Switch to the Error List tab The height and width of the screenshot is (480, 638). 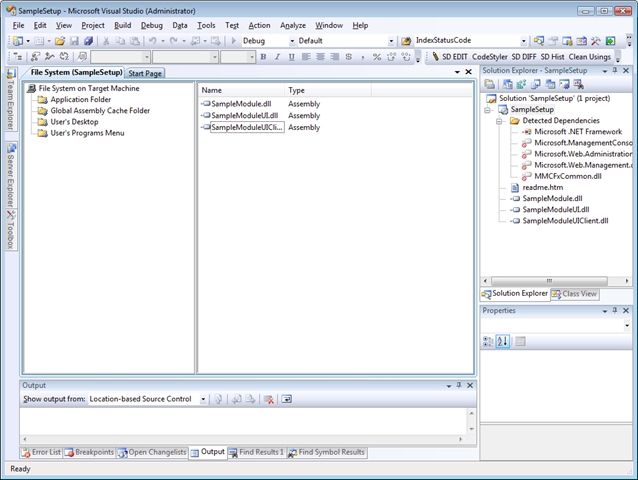coord(41,452)
